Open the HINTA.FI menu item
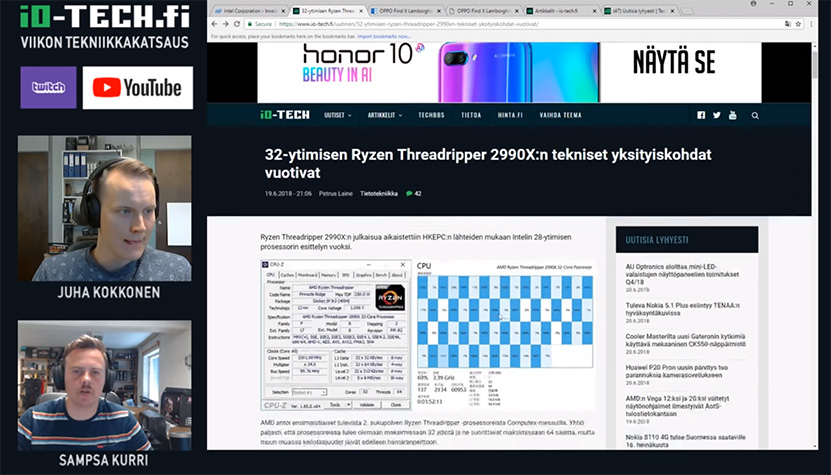Image resolution: width=831 pixels, height=475 pixels. [x=510, y=115]
